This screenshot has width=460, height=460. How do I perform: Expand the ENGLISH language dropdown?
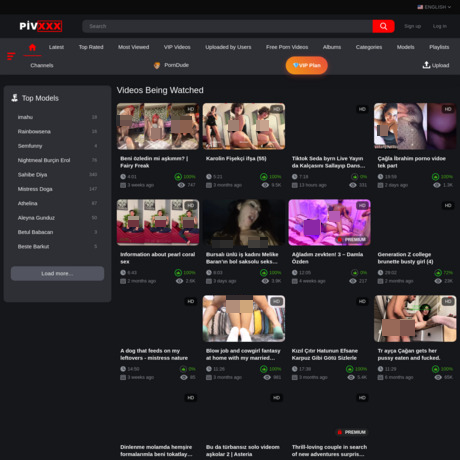click(x=434, y=7)
